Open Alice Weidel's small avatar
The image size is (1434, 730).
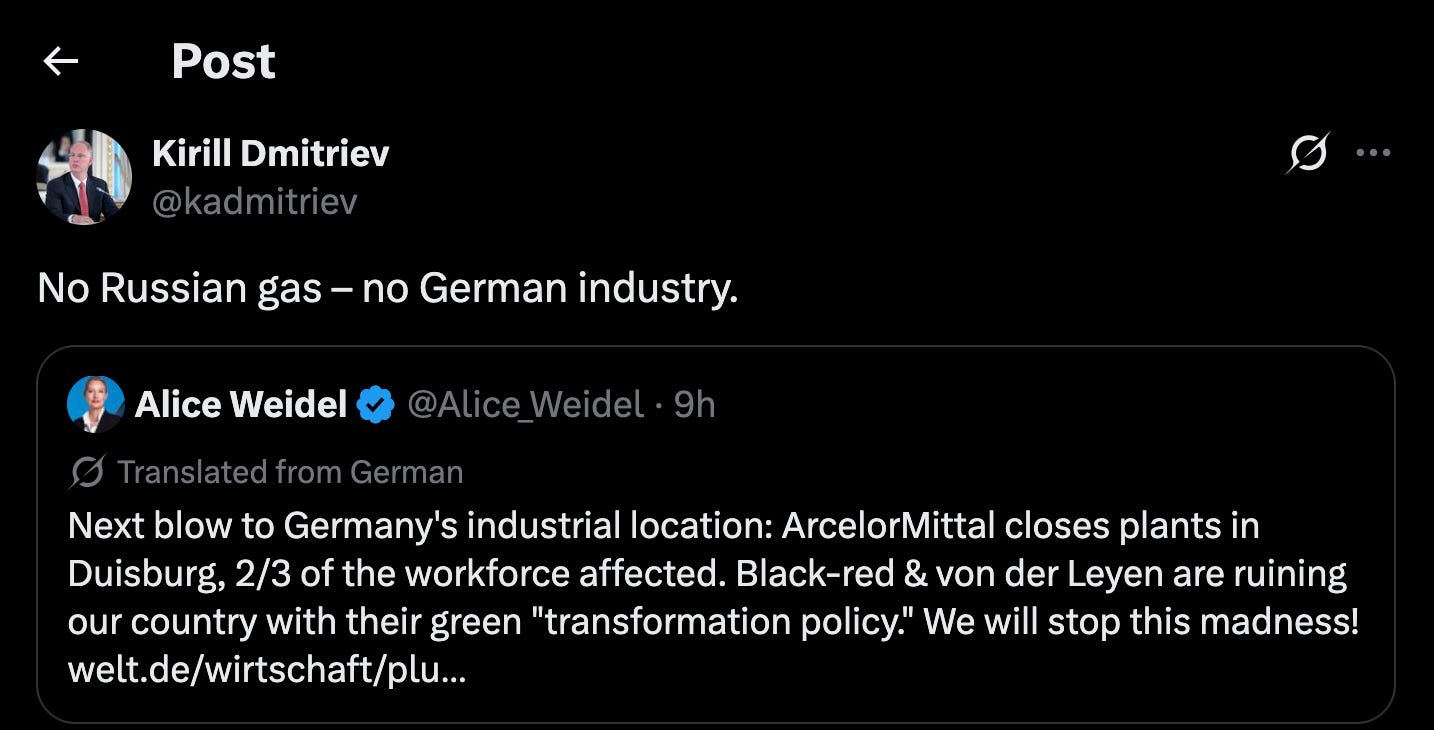[x=96, y=405]
